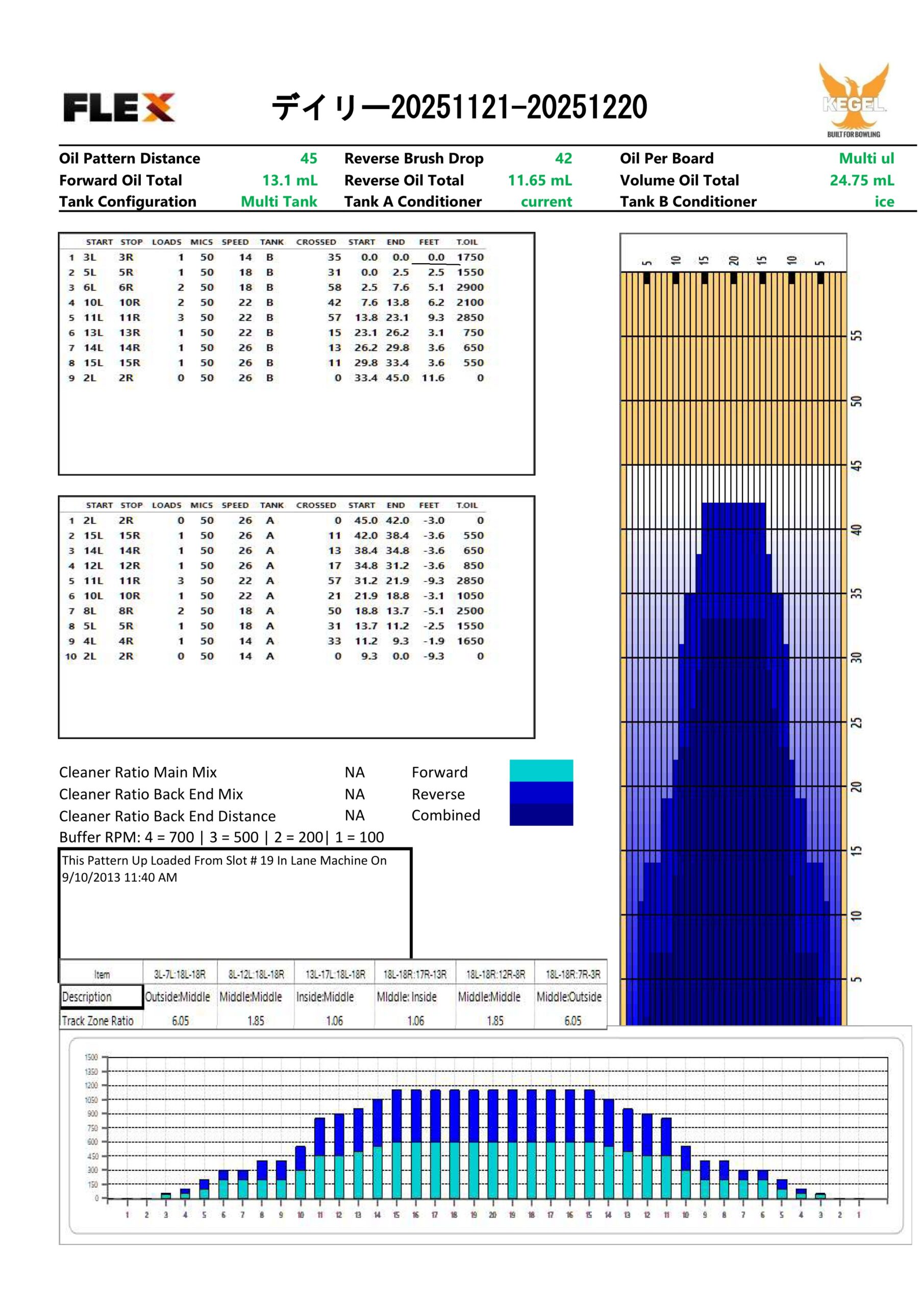Screen dimensions: 924x1306
Task: Click the Buffer RPM settings line
Action: click(221, 837)
